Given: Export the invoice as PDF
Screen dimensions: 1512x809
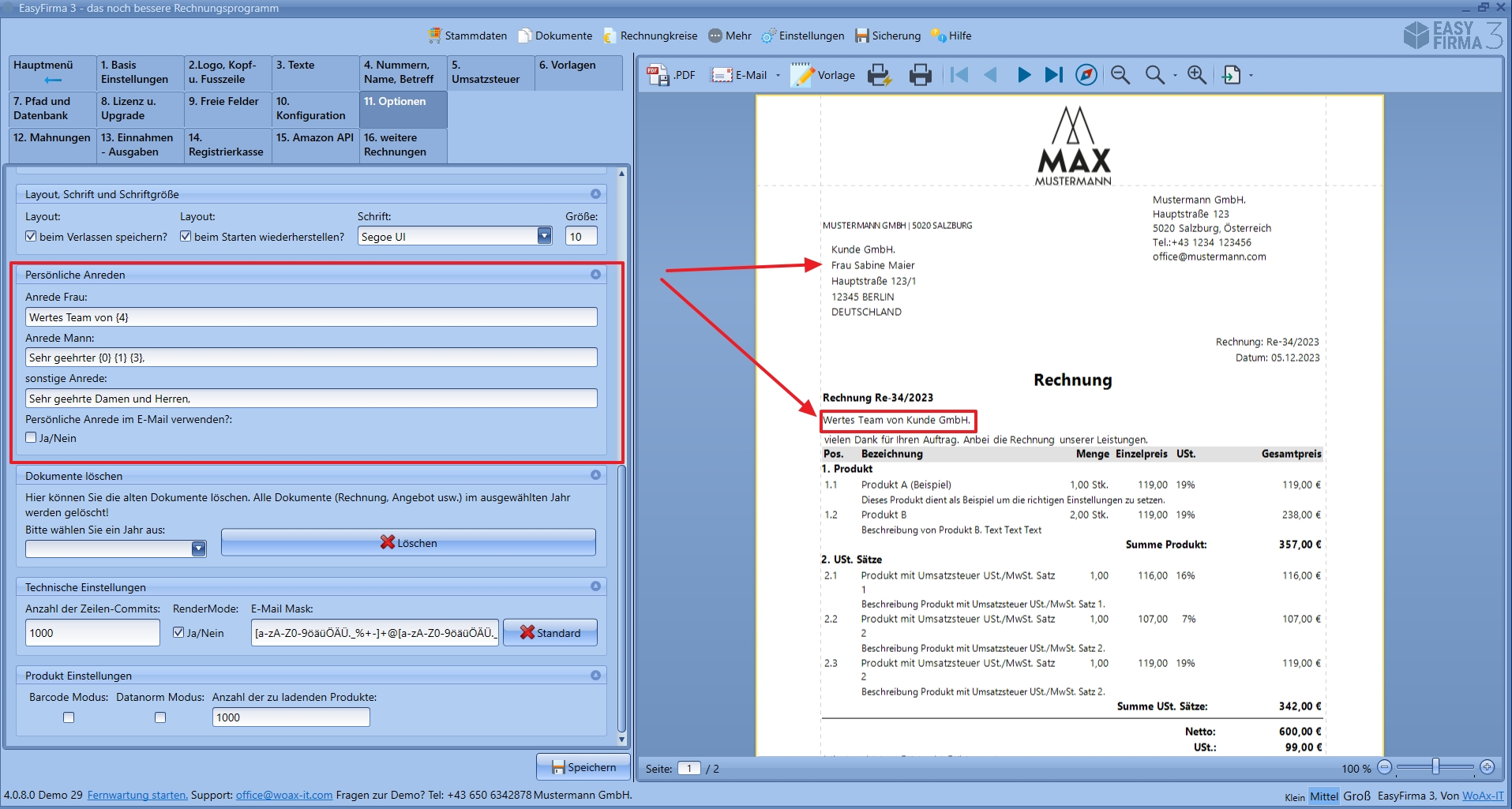Looking at the screenshot, I should 671,75.
